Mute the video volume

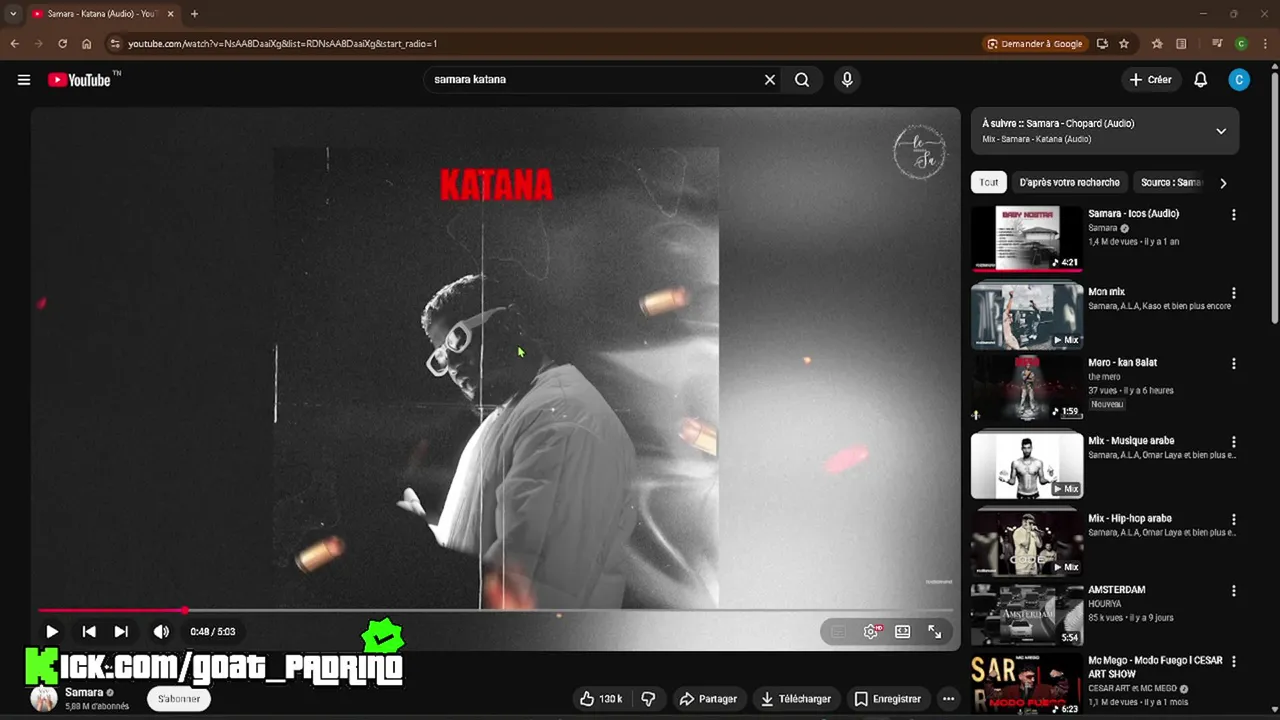tap(161, 632)
